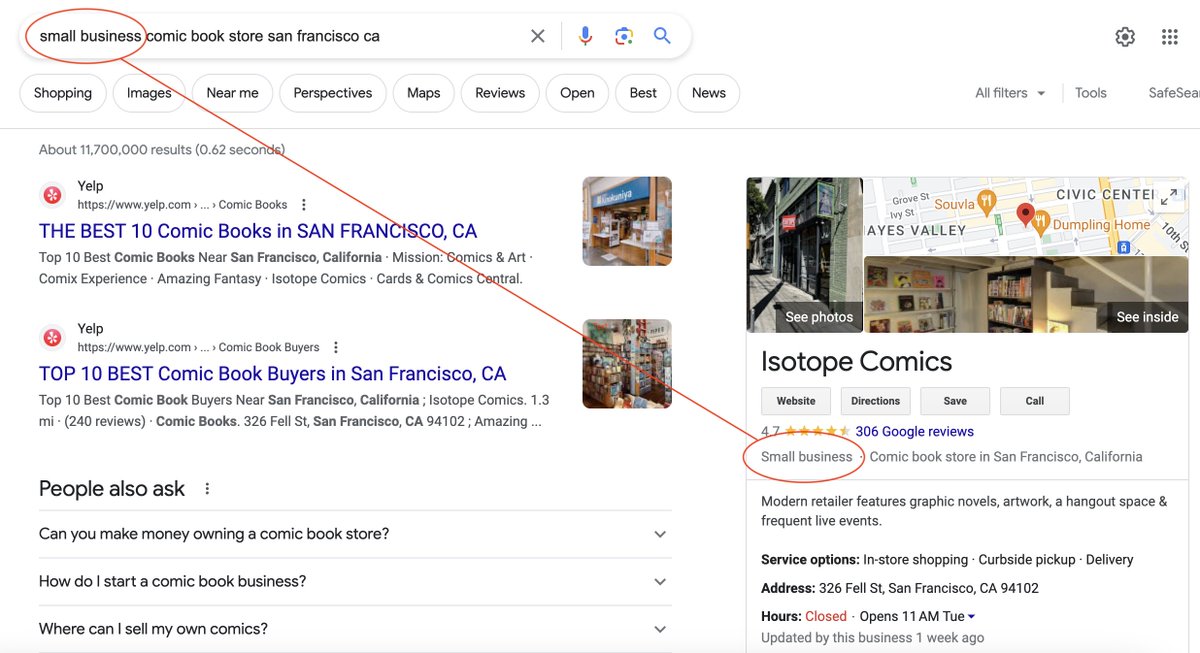Click 'Updated by this business 1 week ago'
This screenshot has height=653, width=1200.
[x=873, y=638]
